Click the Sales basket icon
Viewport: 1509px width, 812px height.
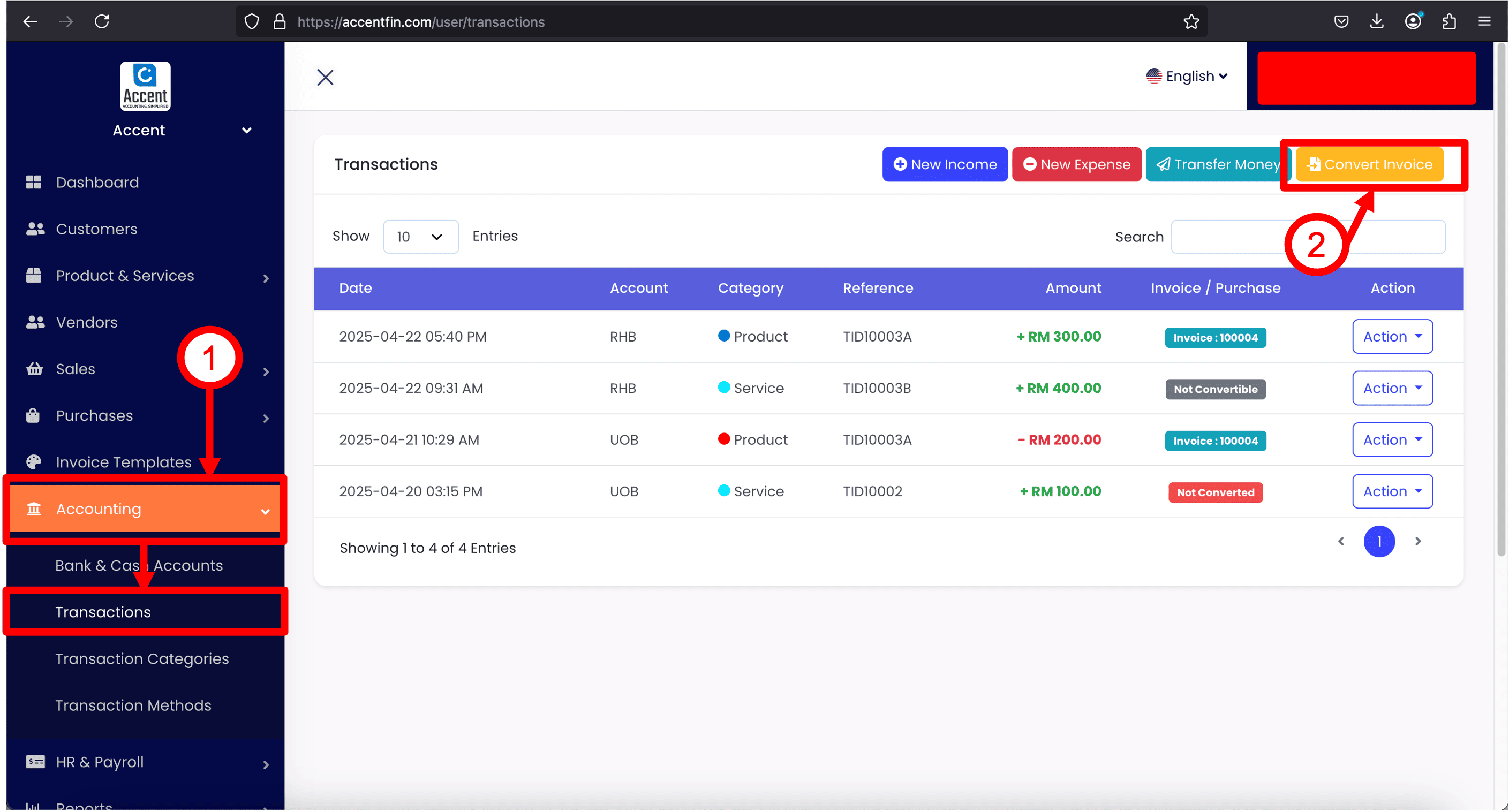(x=35, y=369)
